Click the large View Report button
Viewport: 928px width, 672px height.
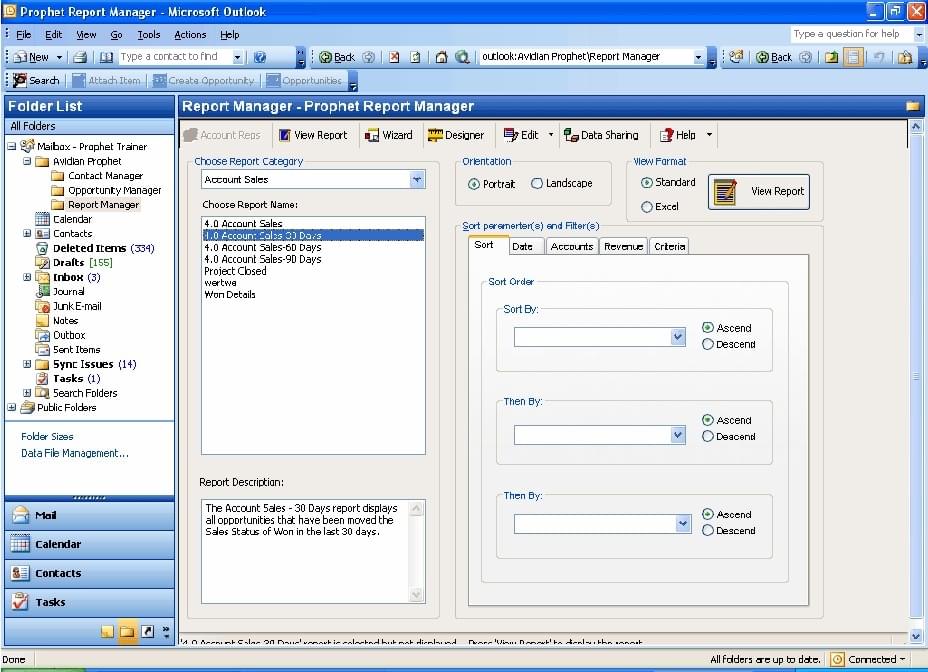coord(759,192)
